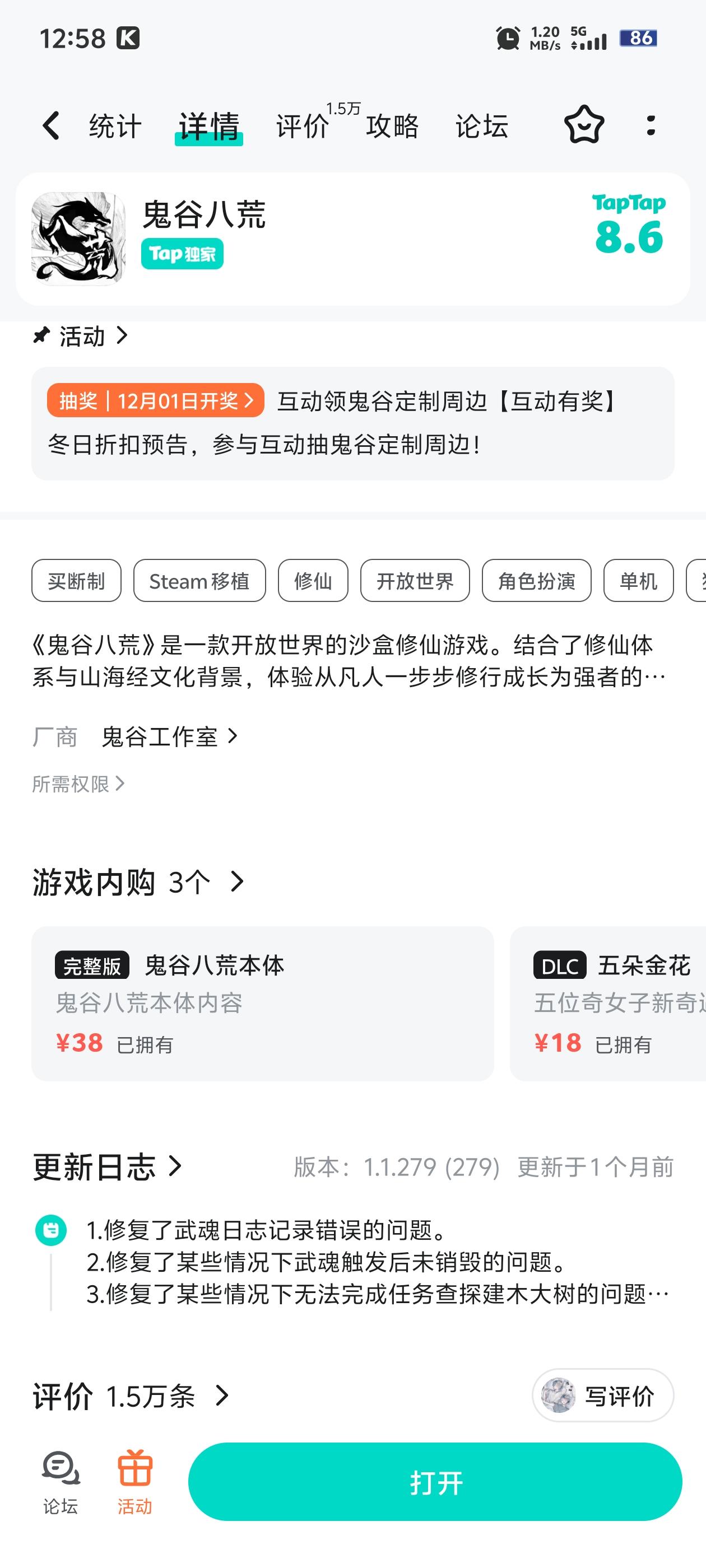Select the Steam移植 tag
The height and width of the screenshot is (1568, 706).
[199, 581]
